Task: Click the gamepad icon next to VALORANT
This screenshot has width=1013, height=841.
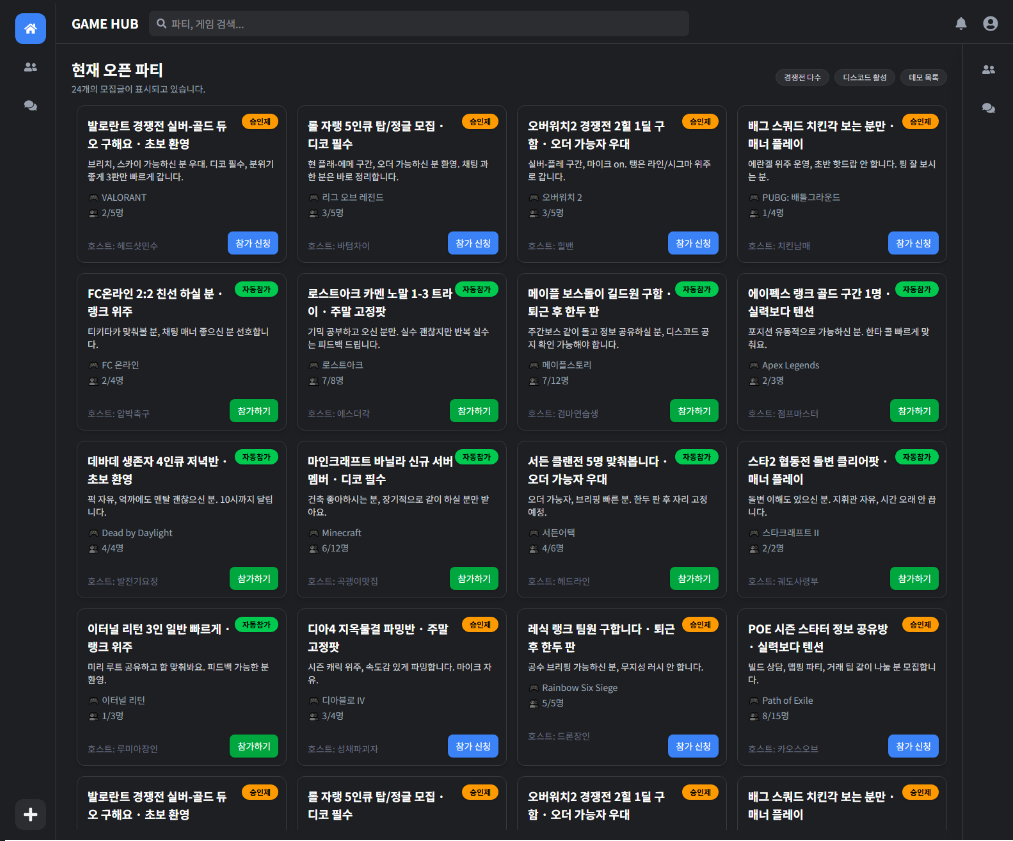Action: [x=94, y=198]
